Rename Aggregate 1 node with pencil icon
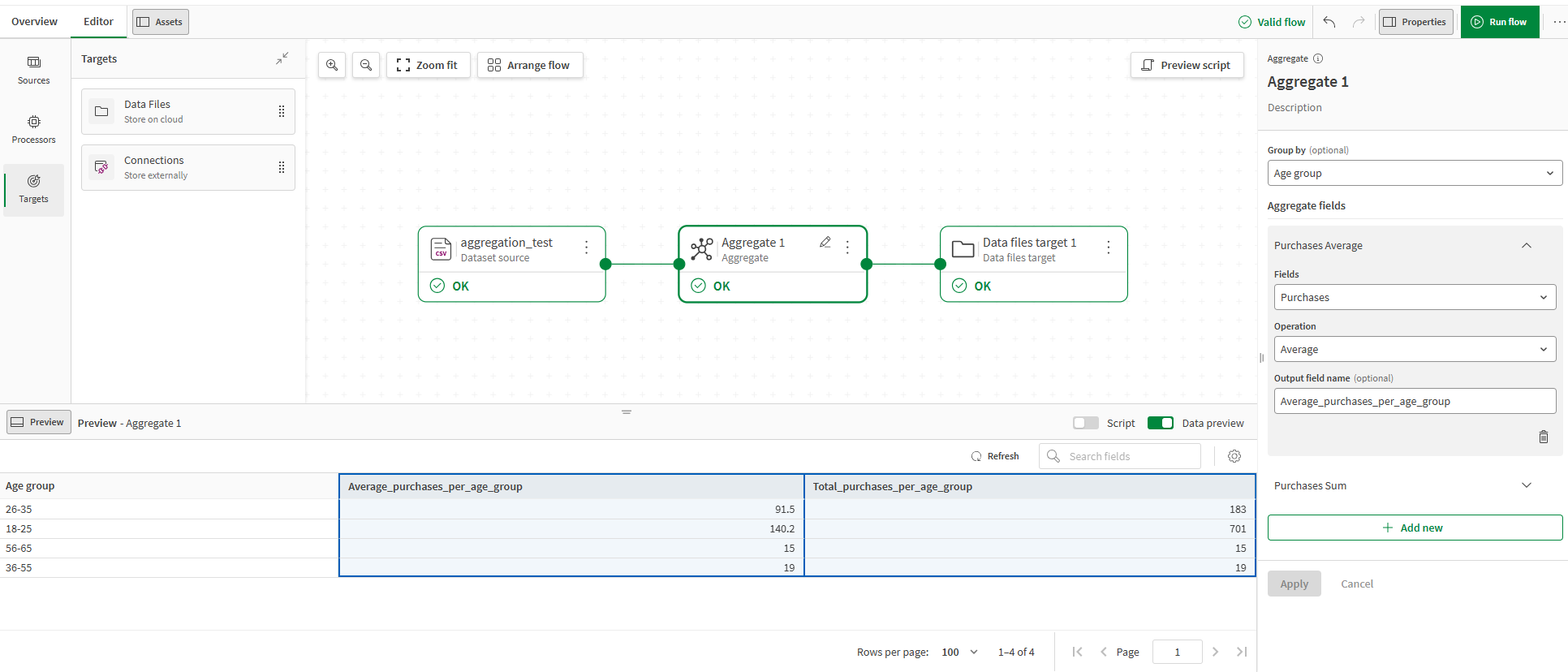Image resolution: width=1568 pixels, height=672 pixels. [825, 242]
